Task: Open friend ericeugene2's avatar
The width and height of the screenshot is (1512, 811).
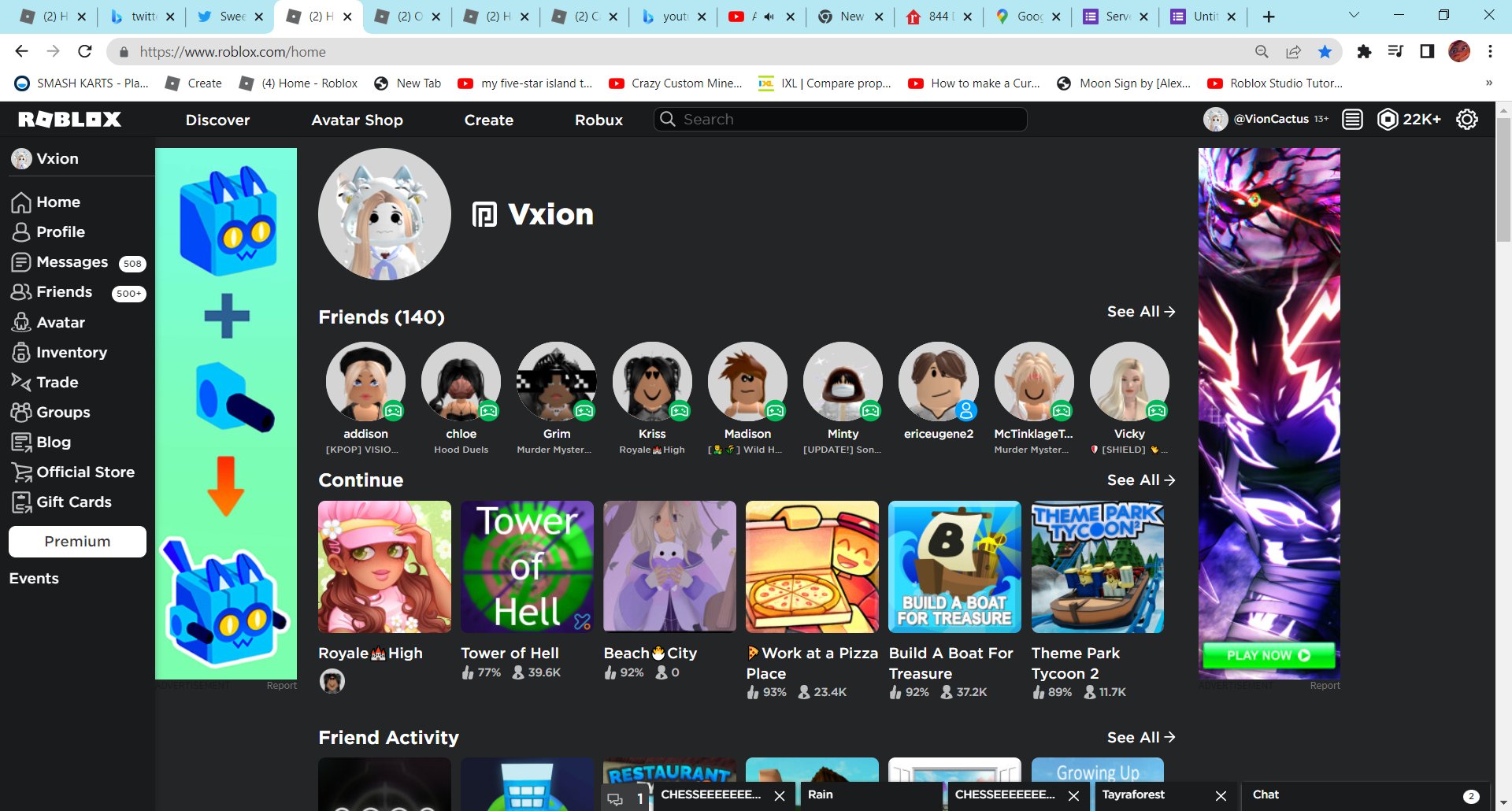Action: coord(938,381)
